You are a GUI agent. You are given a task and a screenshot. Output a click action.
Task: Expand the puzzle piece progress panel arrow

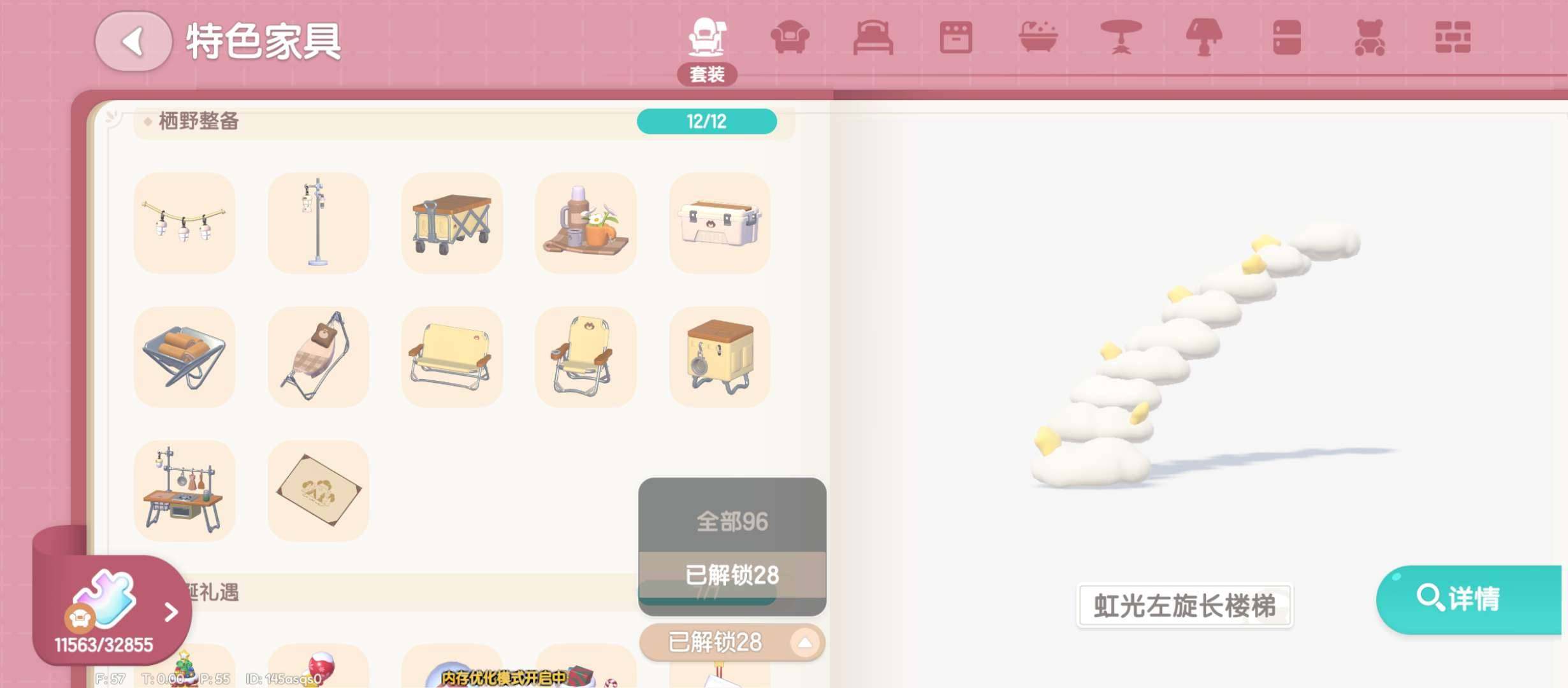click(171, 612)
